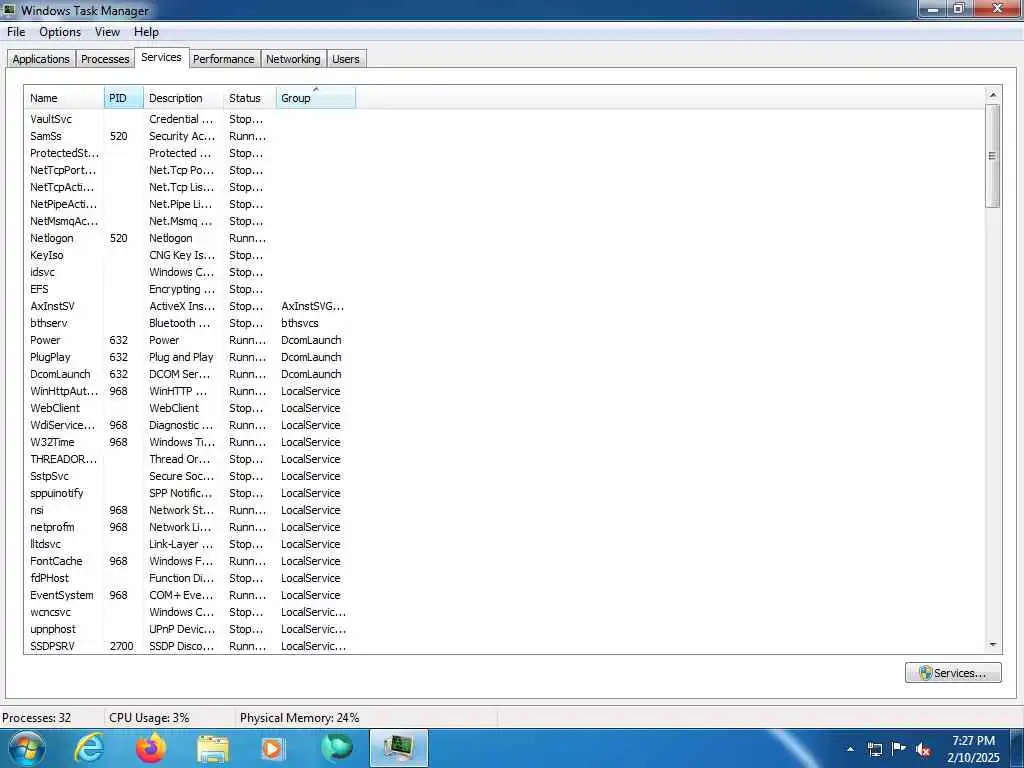
Task: Select the upnphost service row
Action: coord(189,629)
